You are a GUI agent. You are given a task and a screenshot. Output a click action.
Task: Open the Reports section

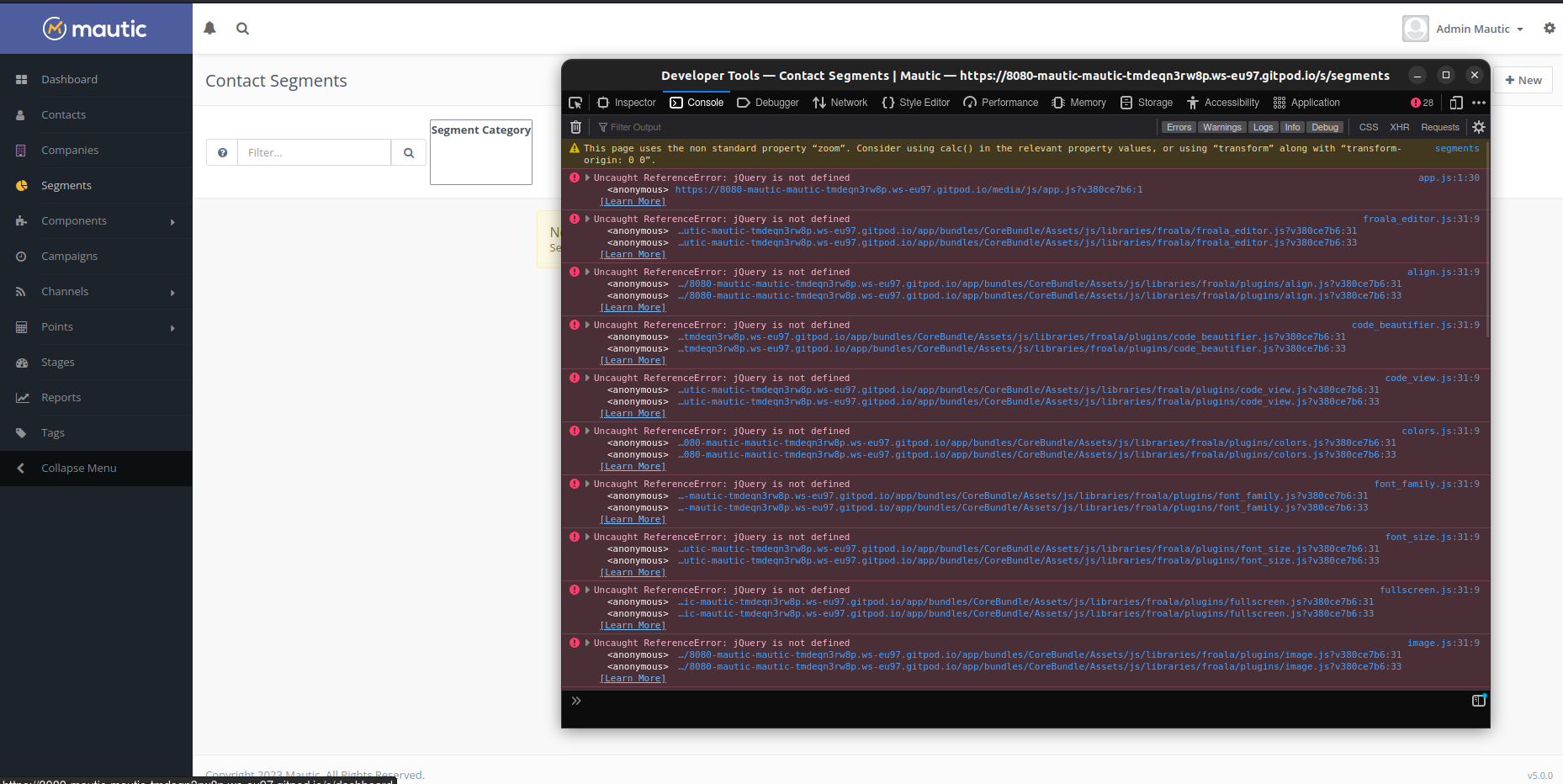pyautogui.click(x=61, y=397)
